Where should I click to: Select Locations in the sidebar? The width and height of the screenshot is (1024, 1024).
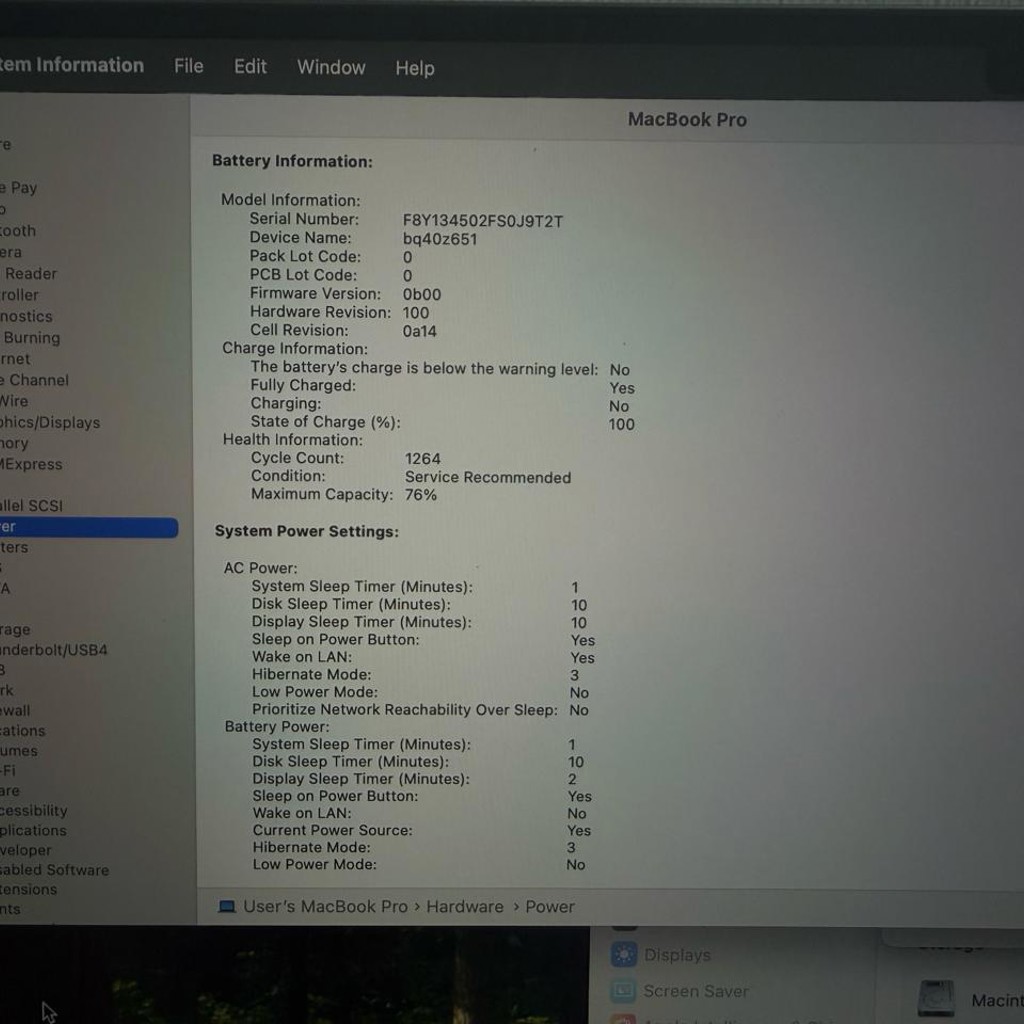pos(23,730)
